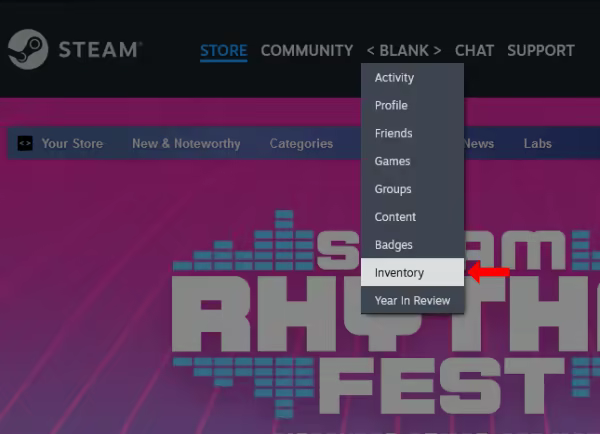Visit the SUPPORT page

540,50
